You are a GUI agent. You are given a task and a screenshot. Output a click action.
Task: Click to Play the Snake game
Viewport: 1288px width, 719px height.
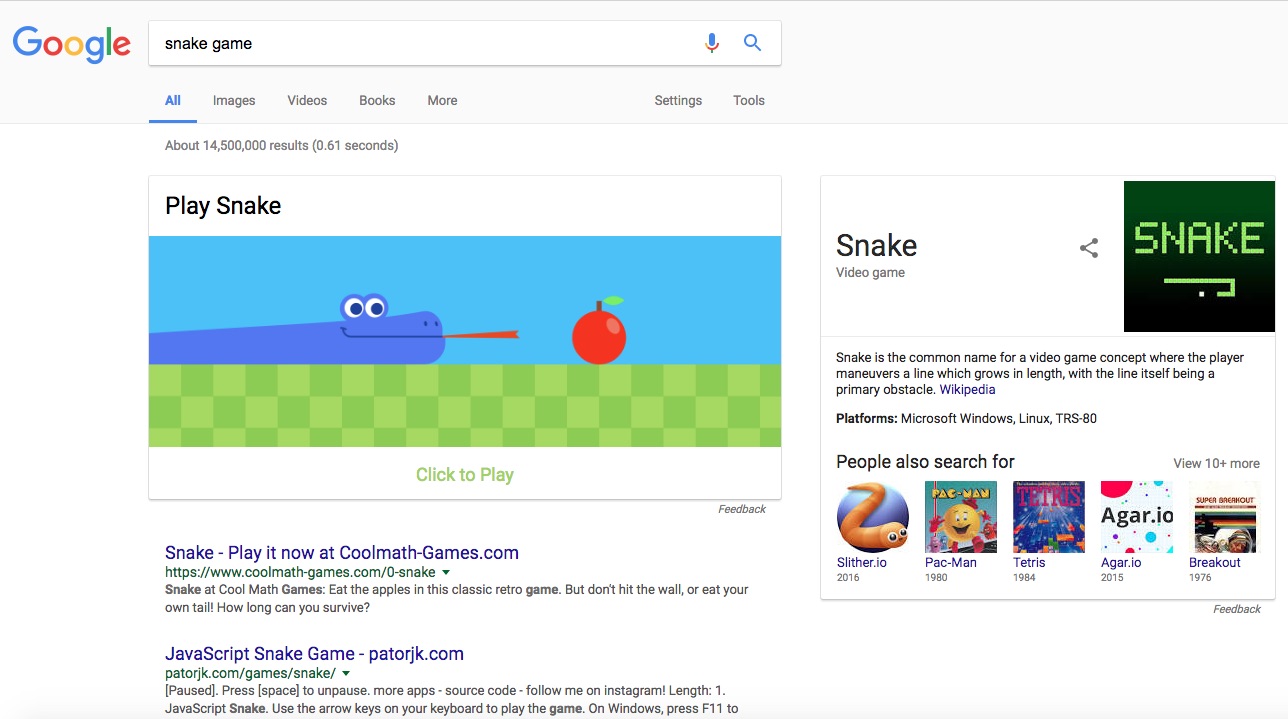point(465,475)
